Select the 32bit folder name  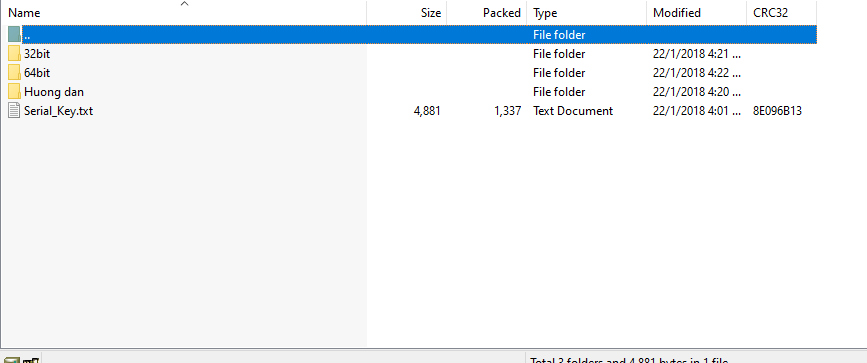click(x=37, y=54)
